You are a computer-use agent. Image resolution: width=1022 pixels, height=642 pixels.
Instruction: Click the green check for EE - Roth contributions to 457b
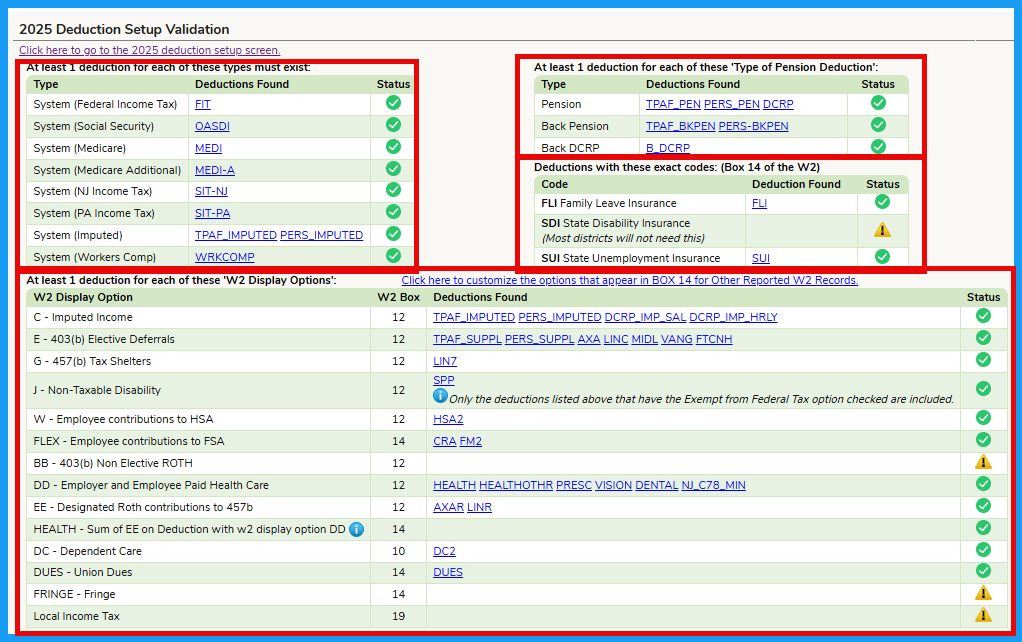pos(984,506)
